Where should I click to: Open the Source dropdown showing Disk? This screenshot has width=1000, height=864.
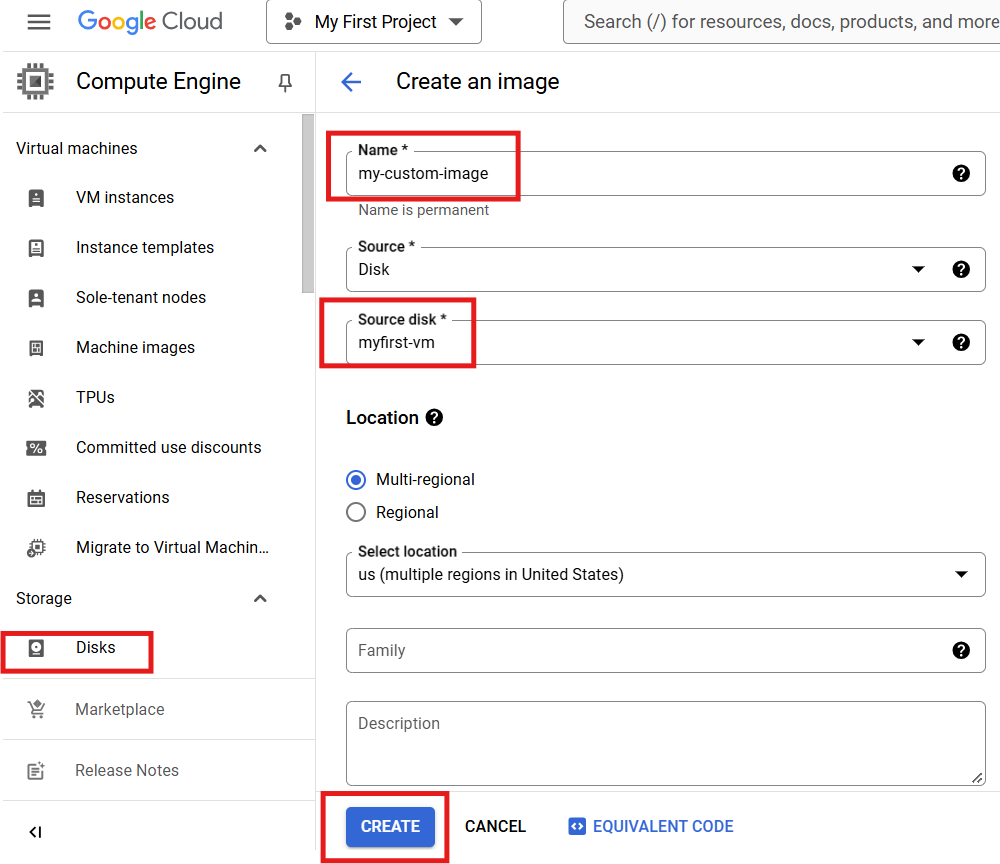pyautogui.click(x=918, y=269)
